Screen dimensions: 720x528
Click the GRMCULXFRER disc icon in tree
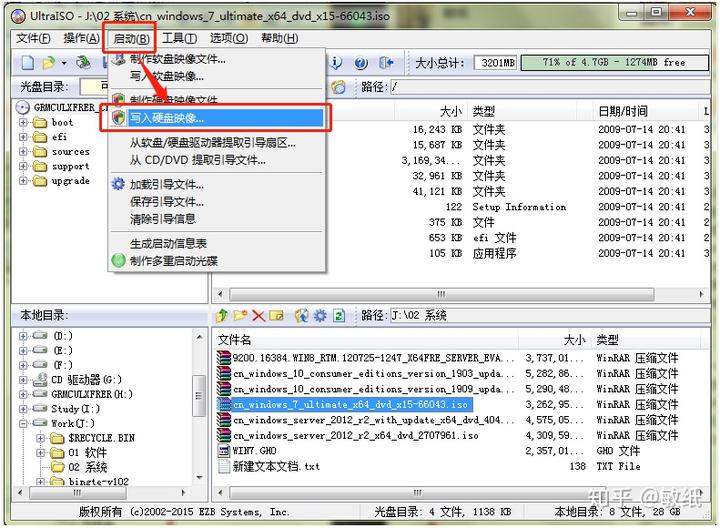click(22, 107)
